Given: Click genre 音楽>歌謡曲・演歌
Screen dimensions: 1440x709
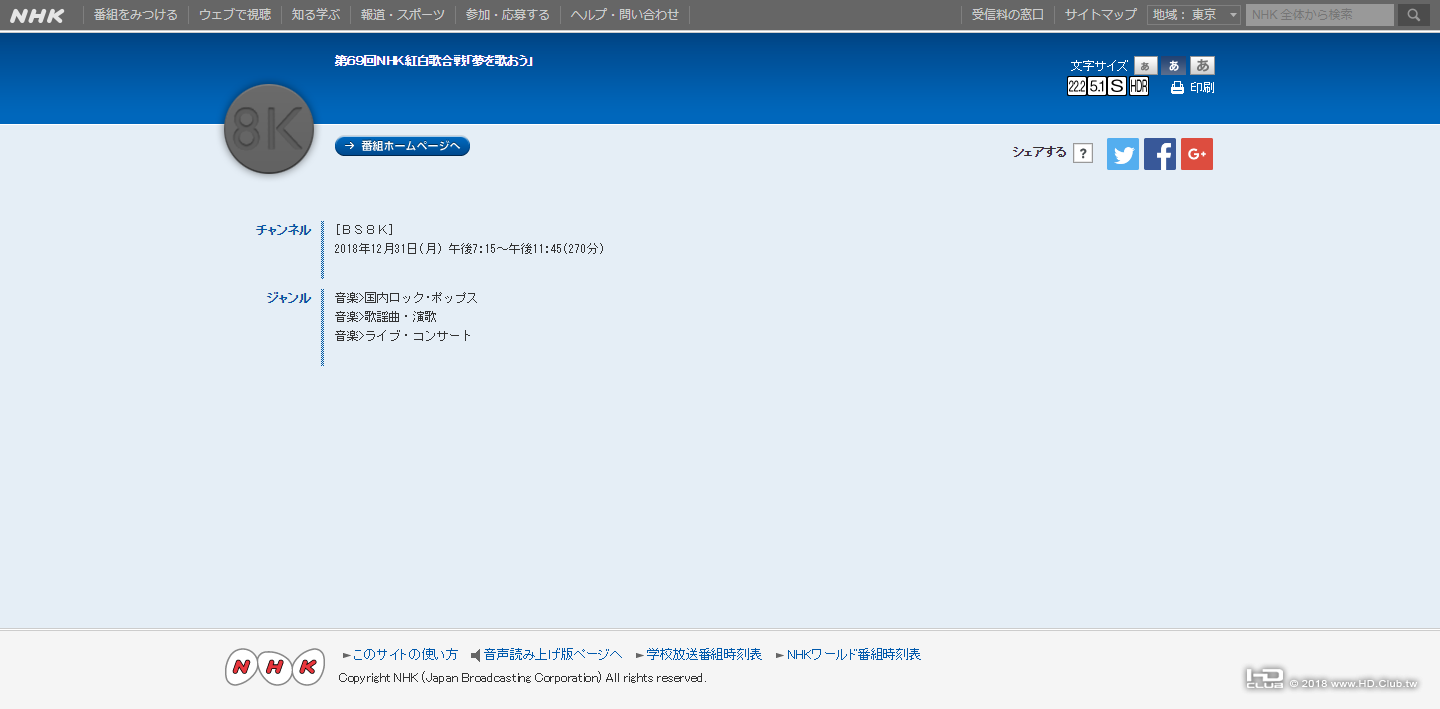Looking at the screenshot, I should pyautogui.click(x=386, y=317).
